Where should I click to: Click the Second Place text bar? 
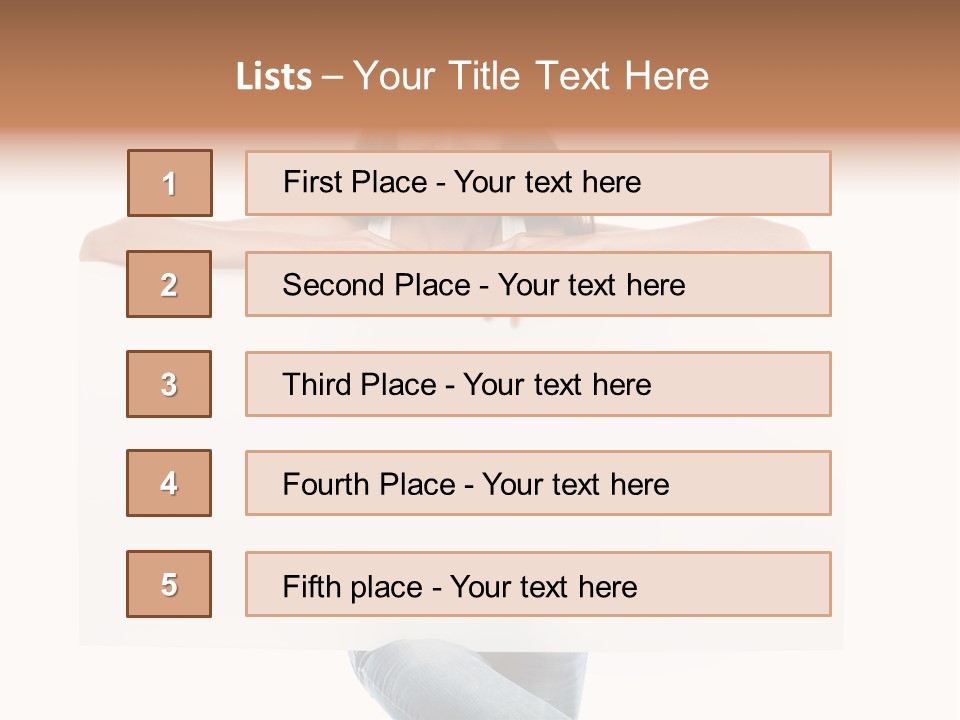(x=538, y=284)
